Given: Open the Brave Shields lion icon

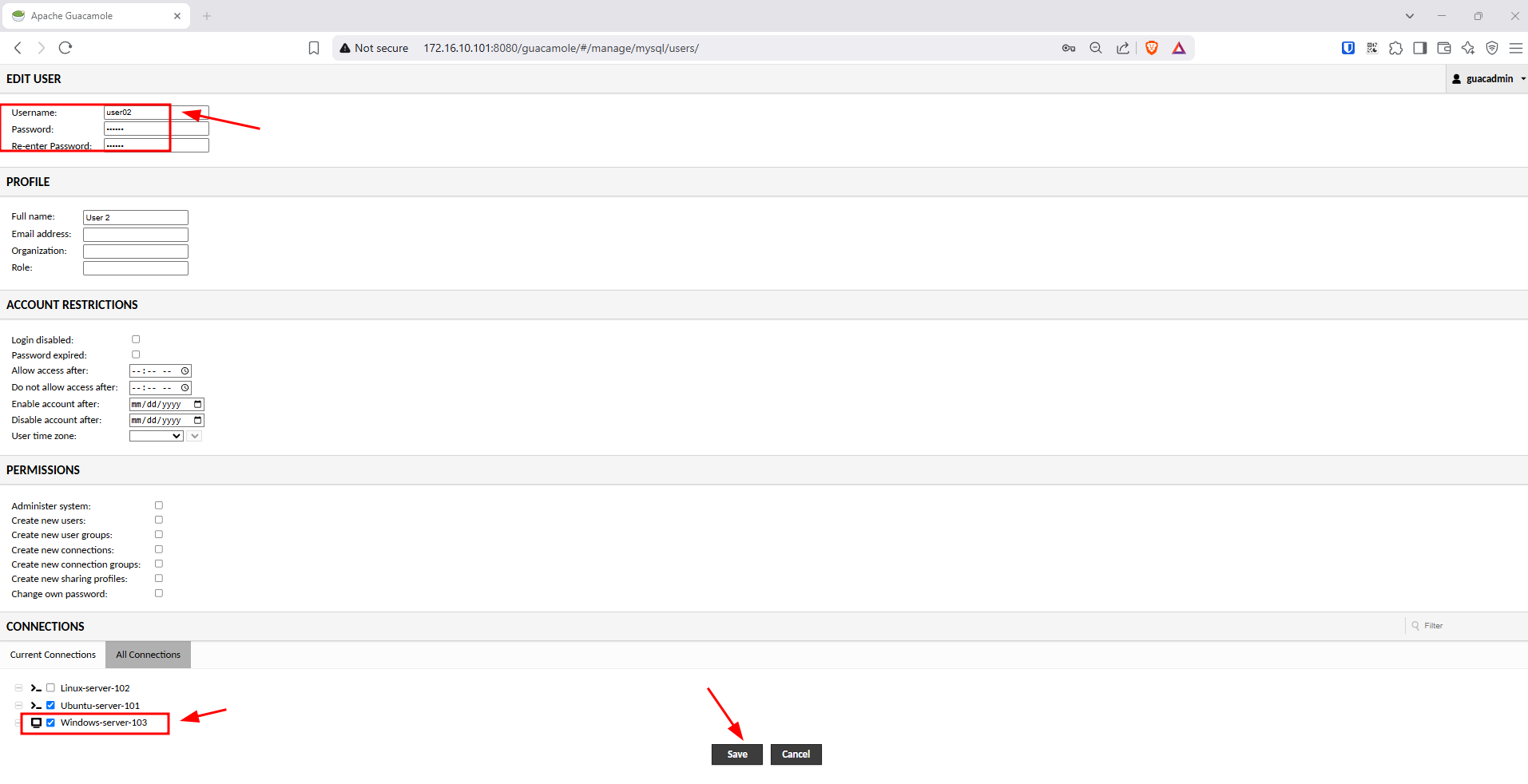Looking at the screenshot, I should pyautogui.click(x=1152, y=48).
